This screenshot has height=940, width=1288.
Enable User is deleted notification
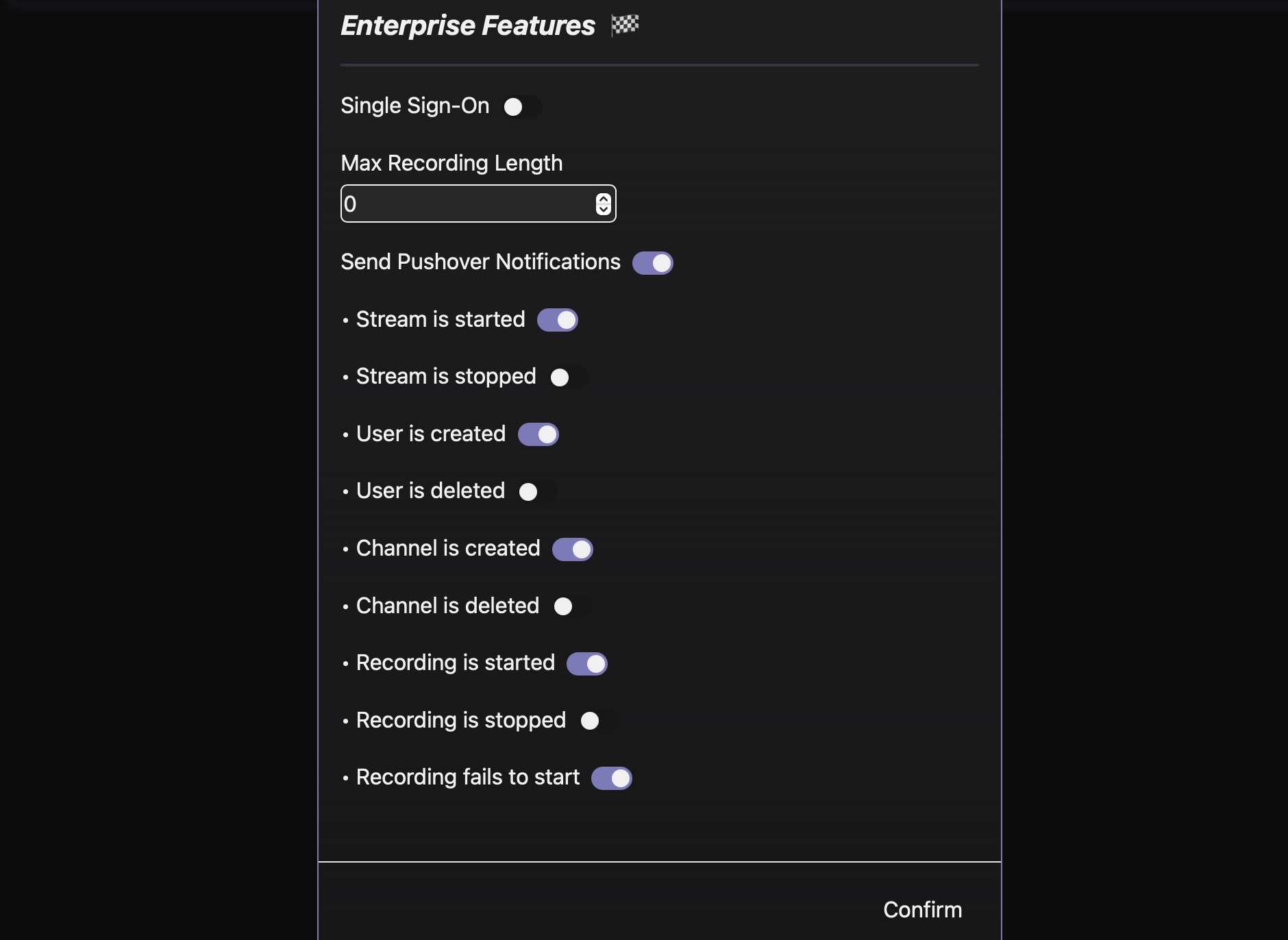click(x=536, y=492)
